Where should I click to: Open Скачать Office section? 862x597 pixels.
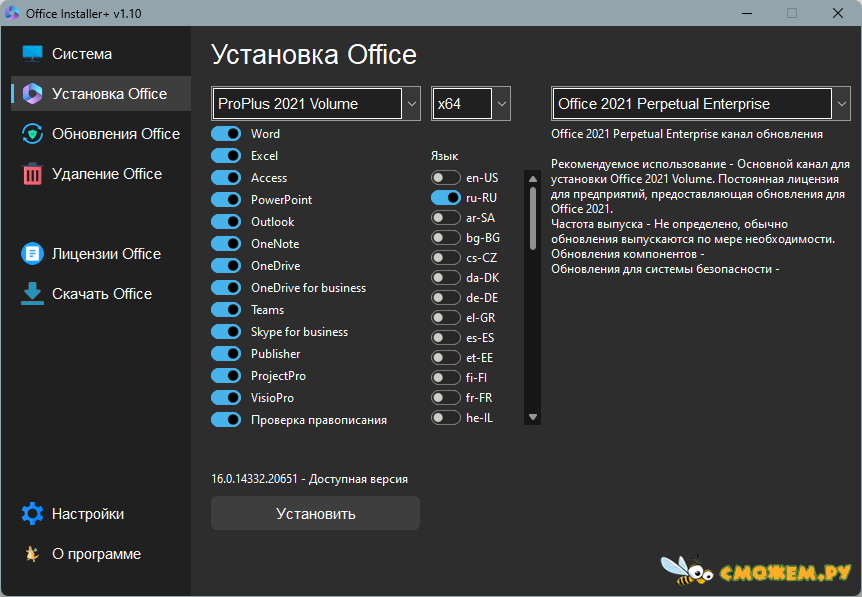(101, 294)
